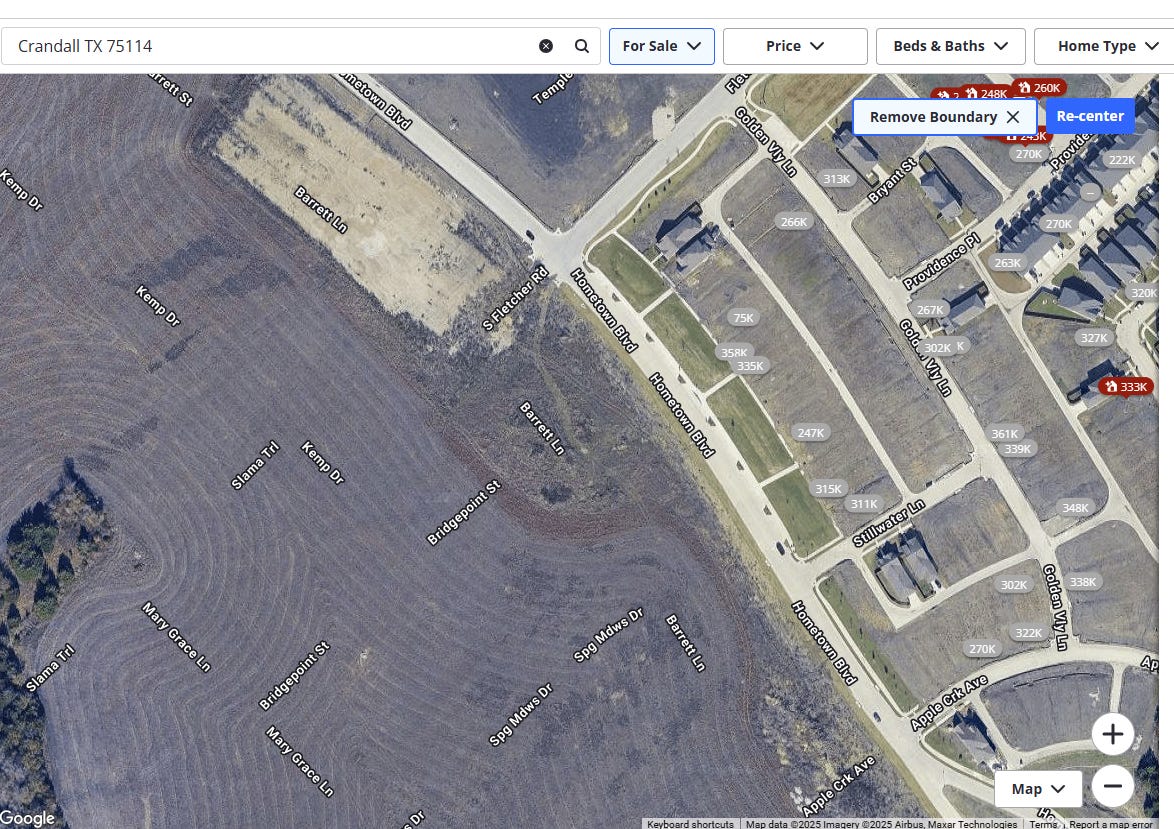1174x829 pixels.
Task: Select the 322K price marker
Action: tap(1028, 633)
